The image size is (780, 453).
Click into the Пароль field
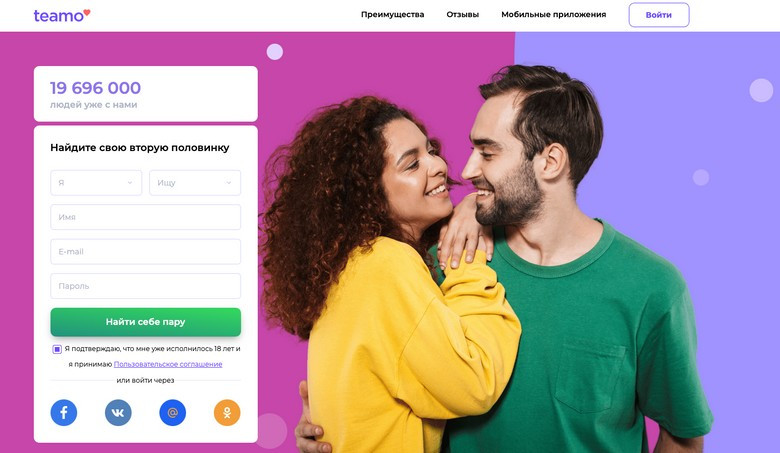146,286
